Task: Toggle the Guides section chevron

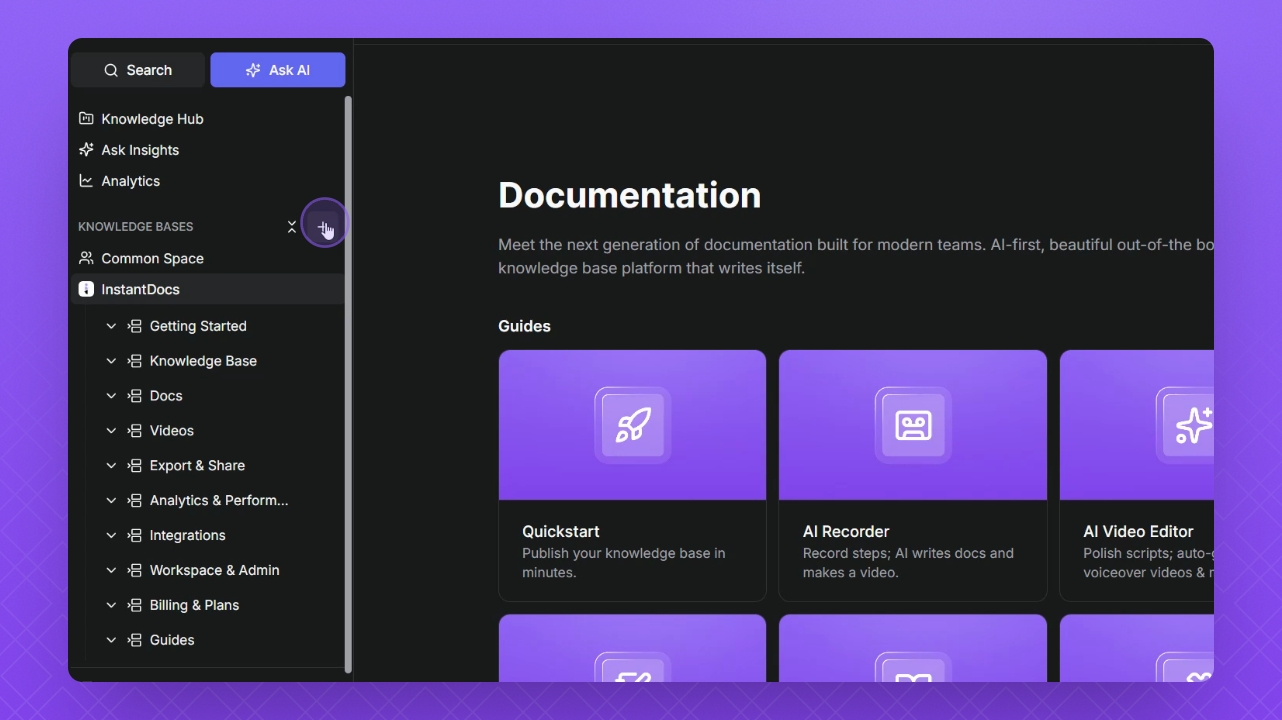Action: (111, 641)
